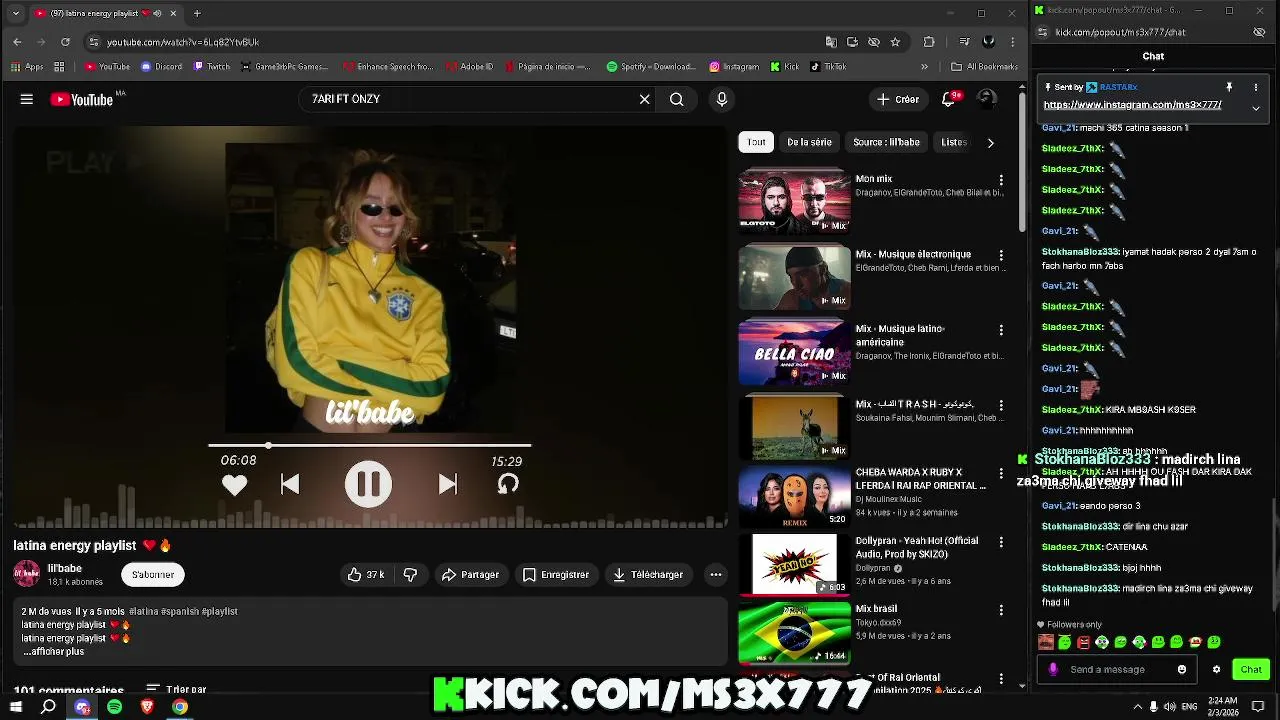Click the progress bar in the video graphic
The width and height of the screenshot is (1280, 720).
pos(369,445)
